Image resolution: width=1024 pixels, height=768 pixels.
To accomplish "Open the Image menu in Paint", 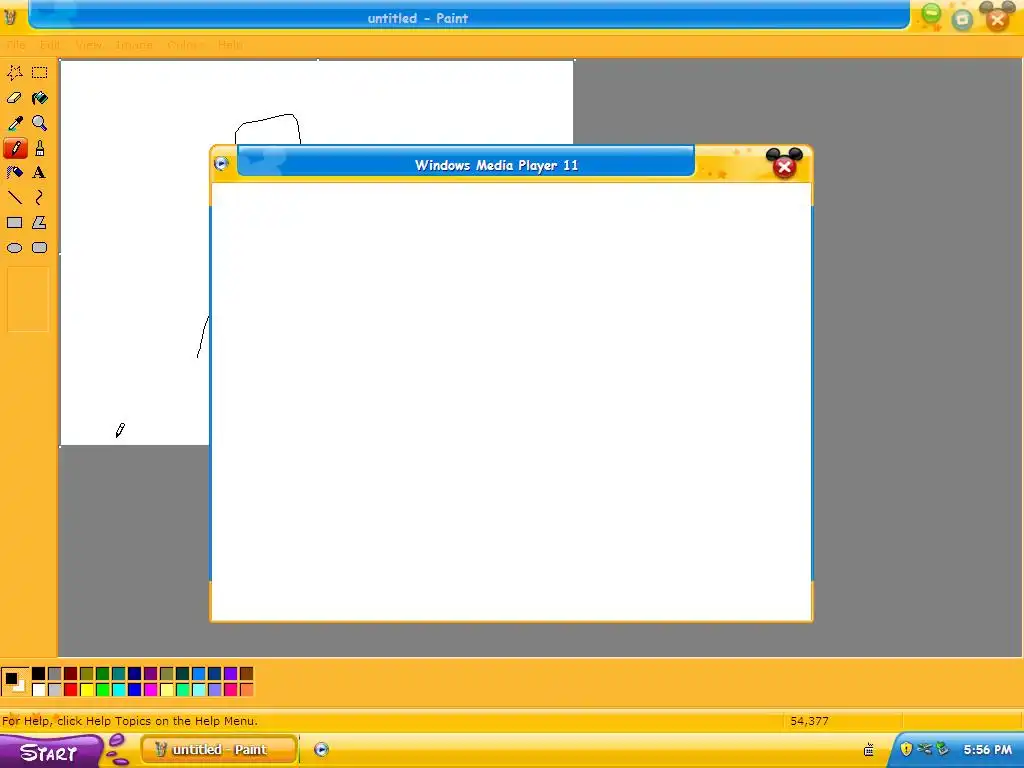I will point(134,45).
